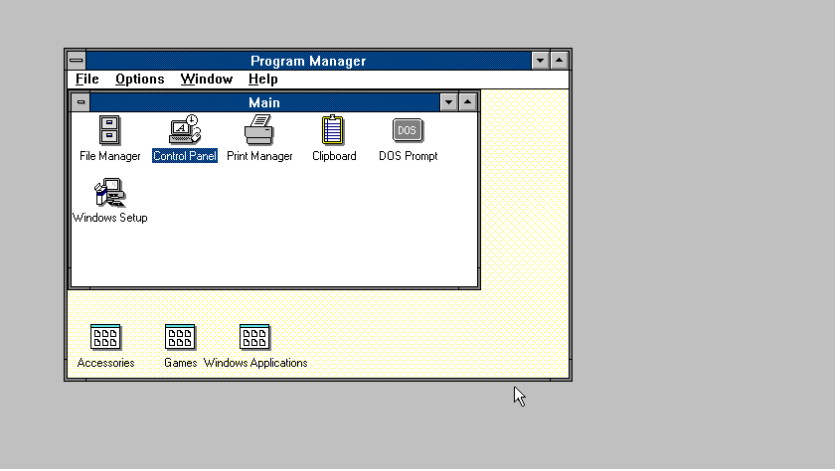
Task: Click the Main window title bar
Action: [264, 102]
